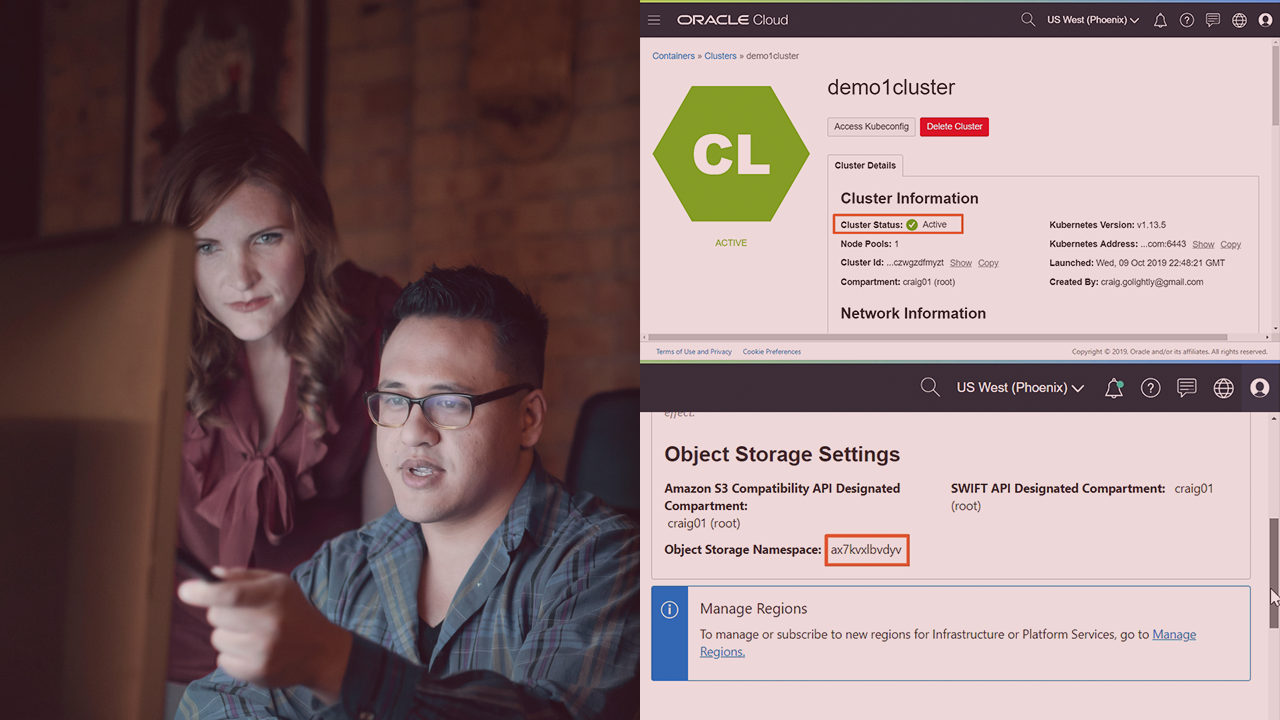
Task: Open the user profile avatar in top header
Action: coord(1265,20)
